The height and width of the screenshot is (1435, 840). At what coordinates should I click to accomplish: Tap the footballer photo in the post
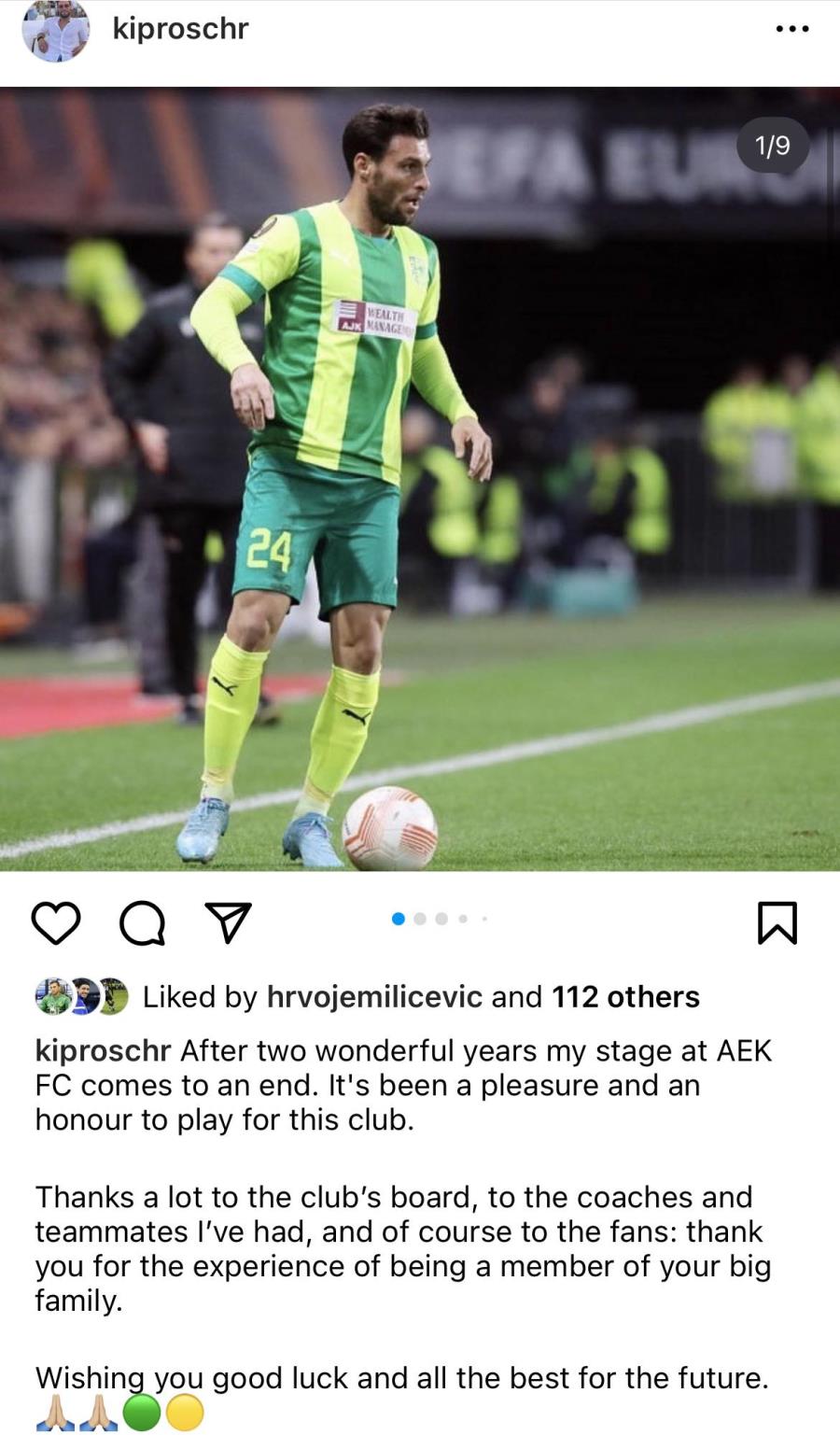(x=420, y=479)
